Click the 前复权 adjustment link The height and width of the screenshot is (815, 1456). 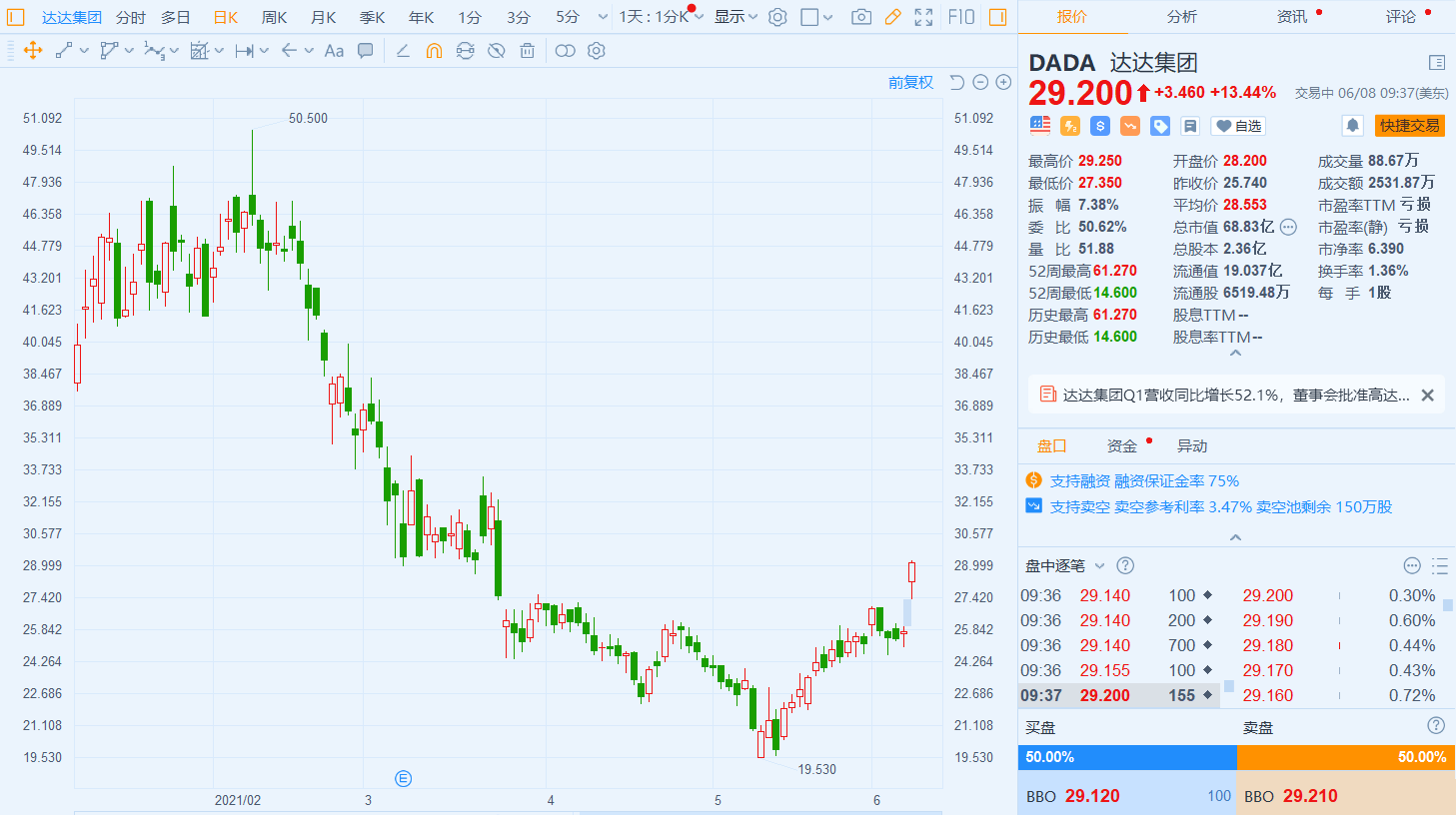(x=910, y=82)
